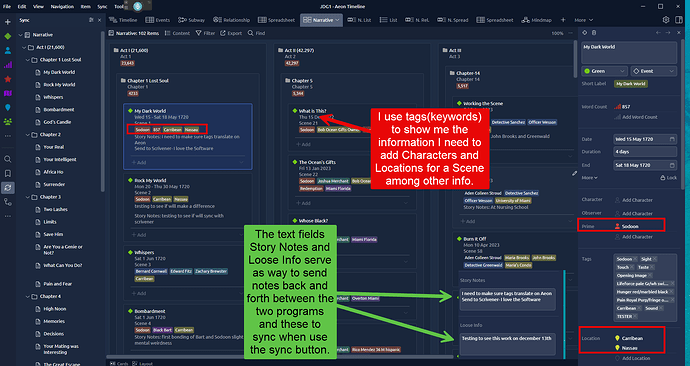This screenshot has width=690, height=366.
Task: Open the blue location pin sidebar icon
Action: pyautogui.click(x=7, y=108)
